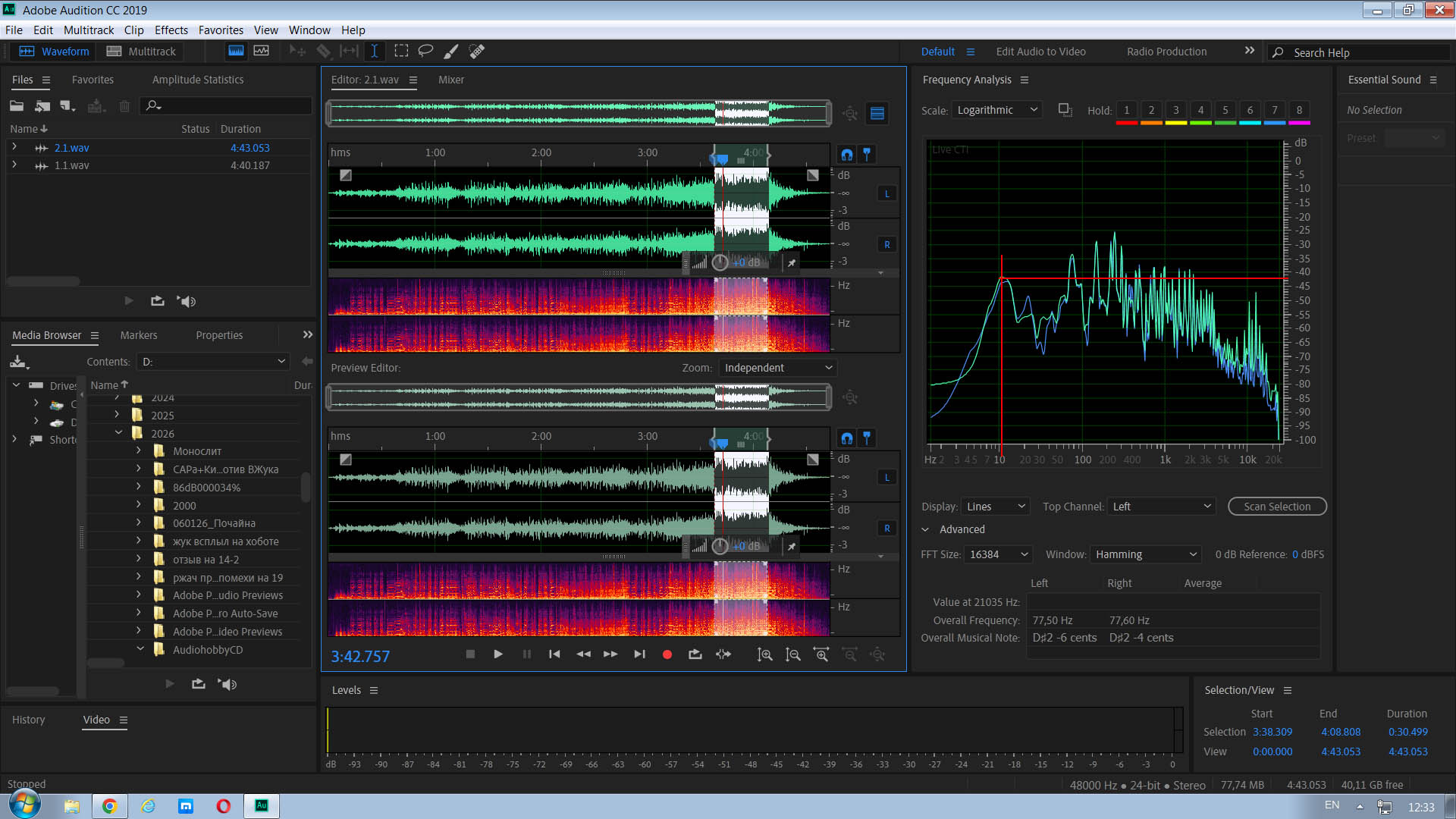Open the Scale Logarithmic dropdown
The image size is (1456, 819).
(x=997, y=110)
